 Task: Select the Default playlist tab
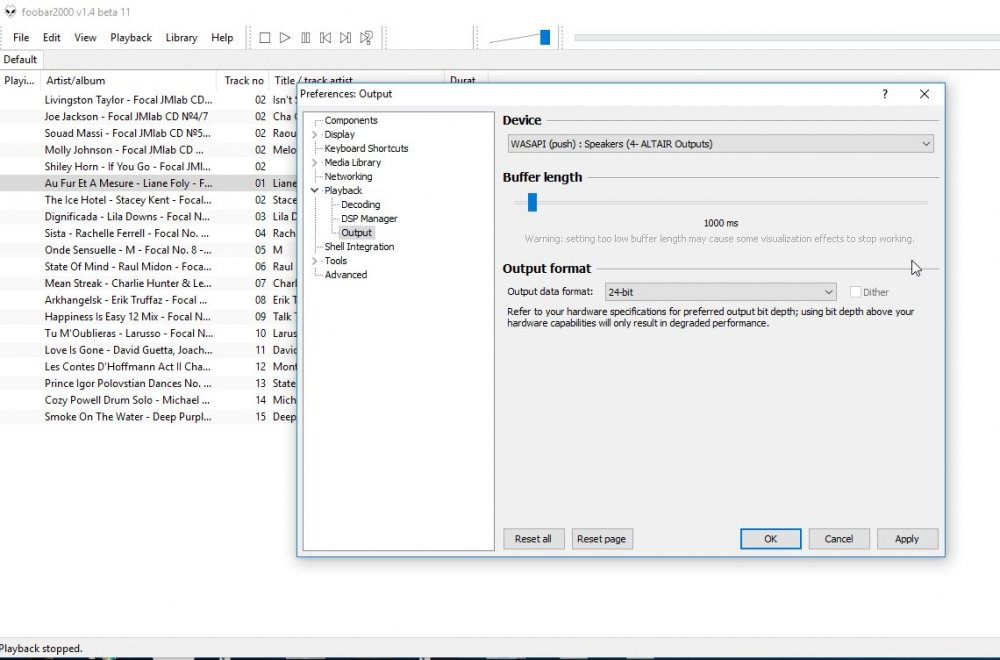20,59
